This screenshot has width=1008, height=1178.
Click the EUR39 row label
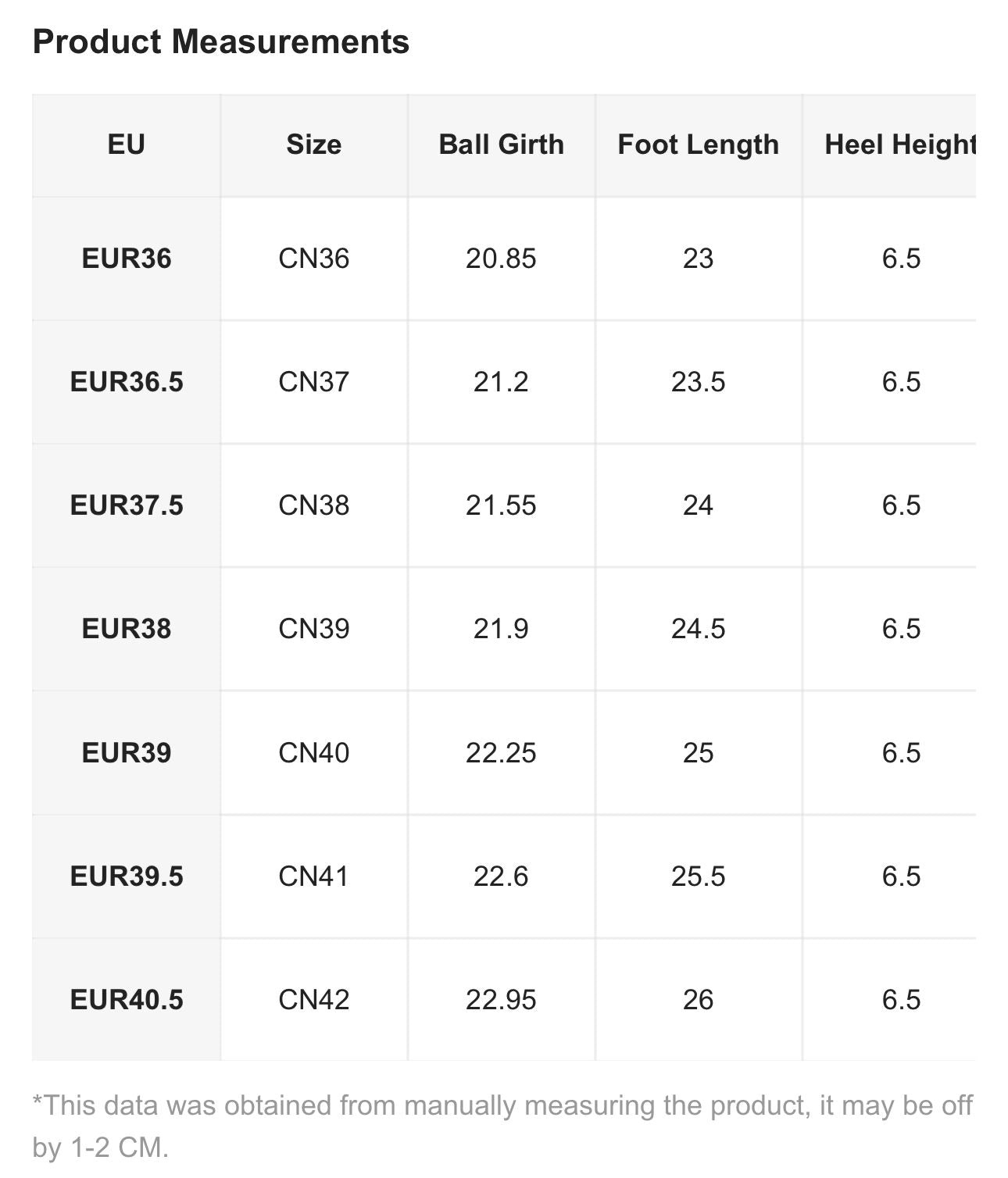126,752
